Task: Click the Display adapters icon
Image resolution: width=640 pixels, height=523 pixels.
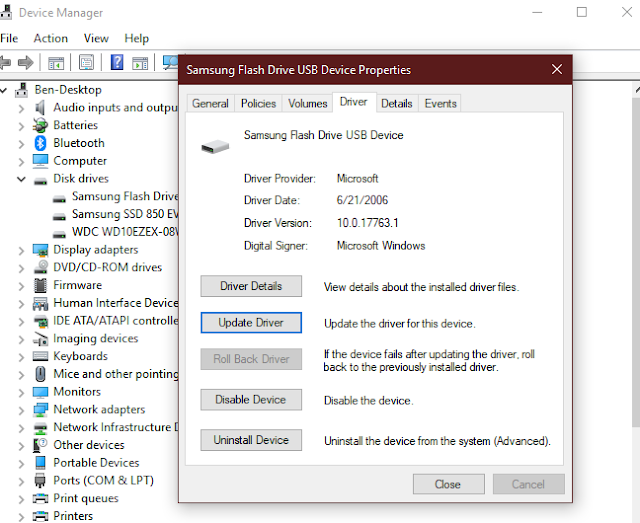Action: coord(40,250)
